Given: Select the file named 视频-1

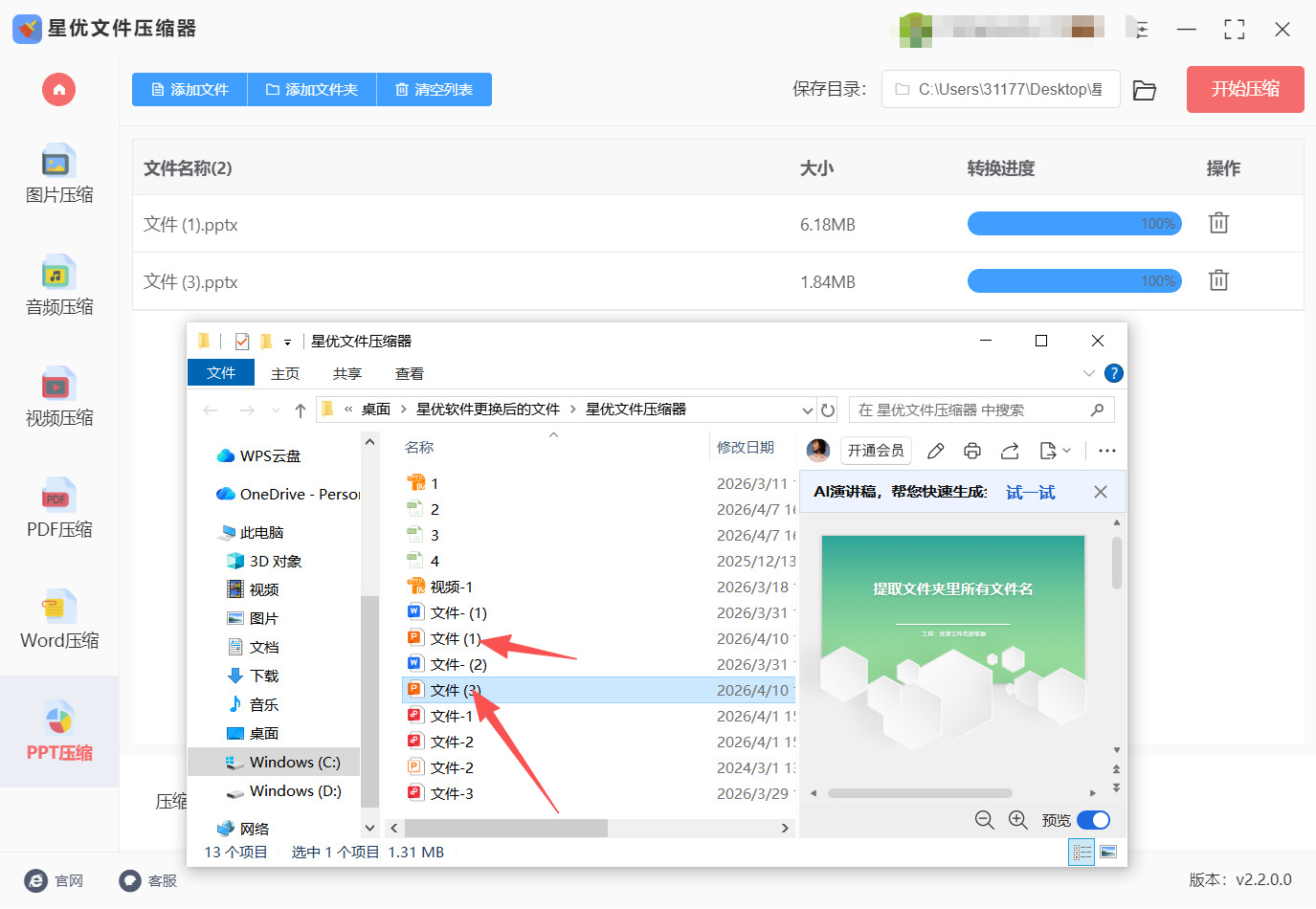Looking at the screenshot, I should point(440,588).
